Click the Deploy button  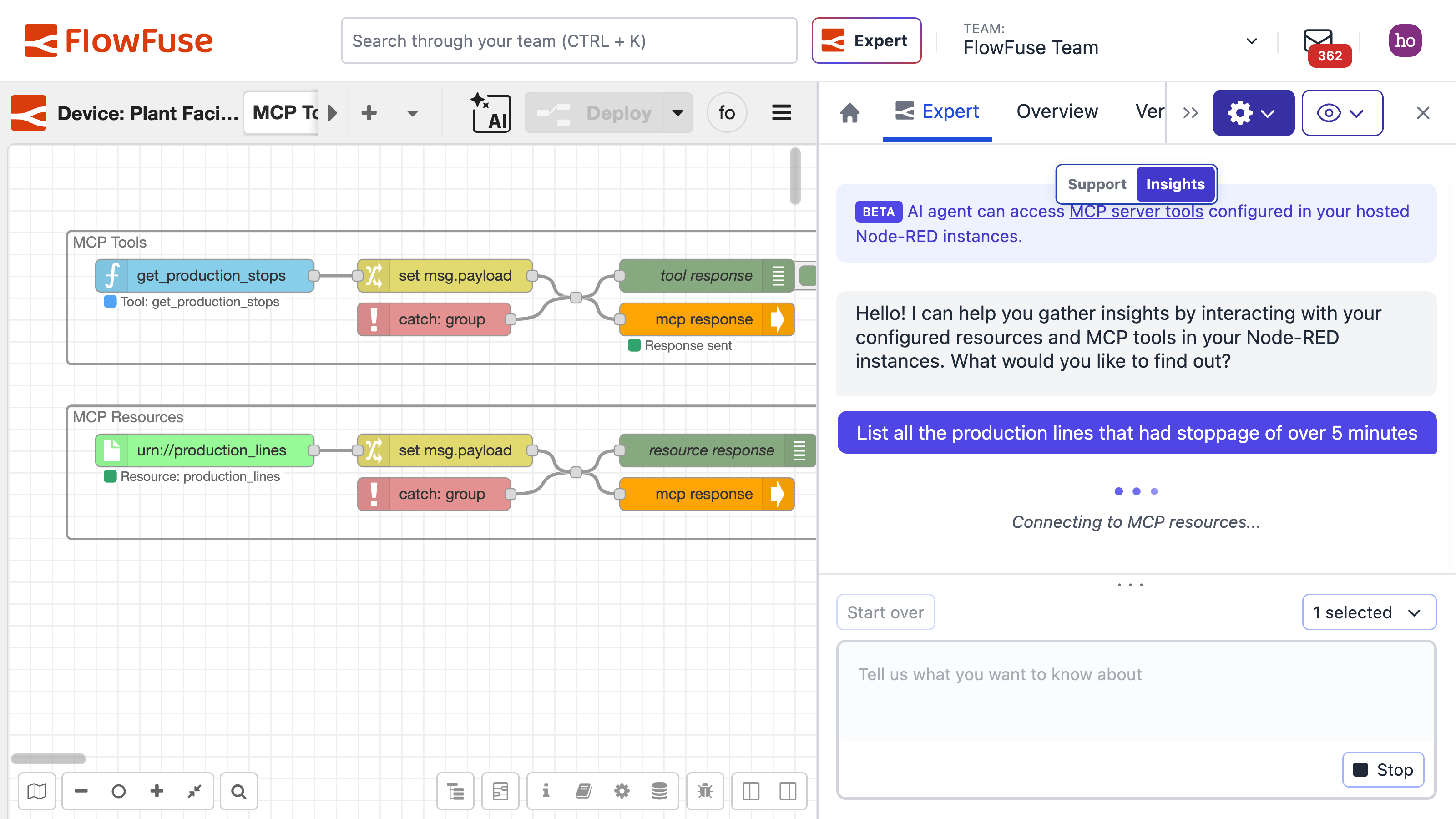click(x=594, y=112)
